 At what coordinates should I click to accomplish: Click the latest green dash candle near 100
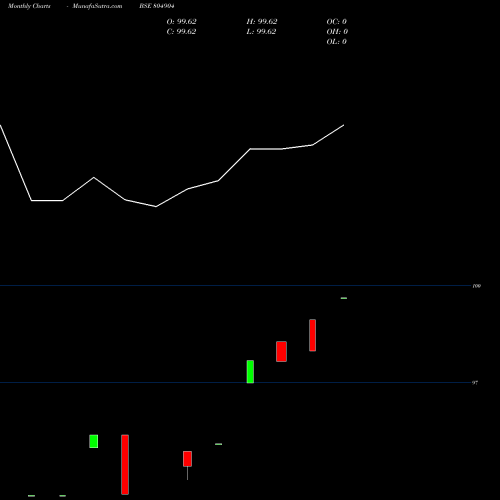coord(344,298)
